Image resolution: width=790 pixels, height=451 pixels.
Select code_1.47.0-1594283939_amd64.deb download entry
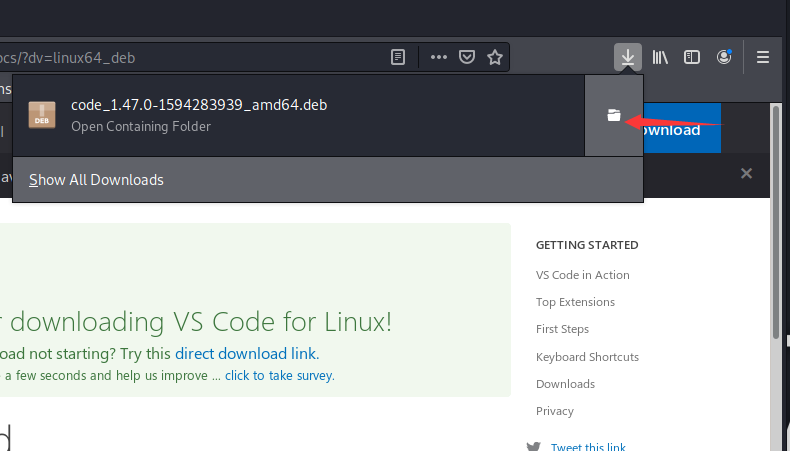pyautogui.click(x=298, y=115)
